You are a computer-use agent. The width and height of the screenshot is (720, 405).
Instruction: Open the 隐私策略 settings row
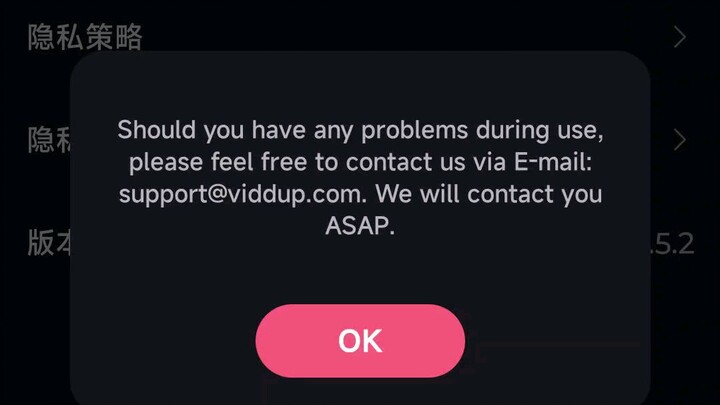click(x=360, y=37)
